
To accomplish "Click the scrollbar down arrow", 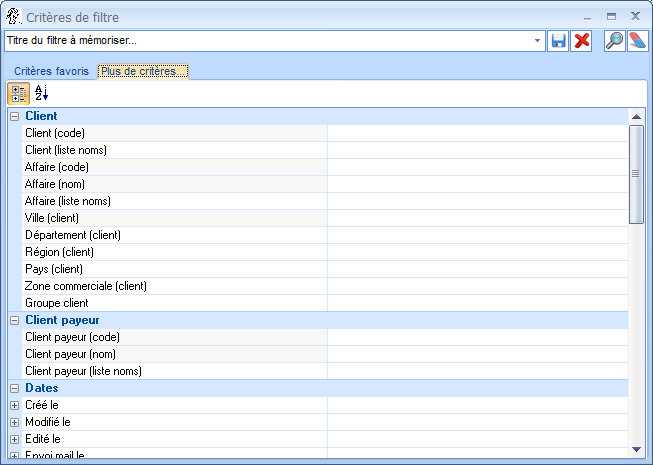I will (636, 449).
